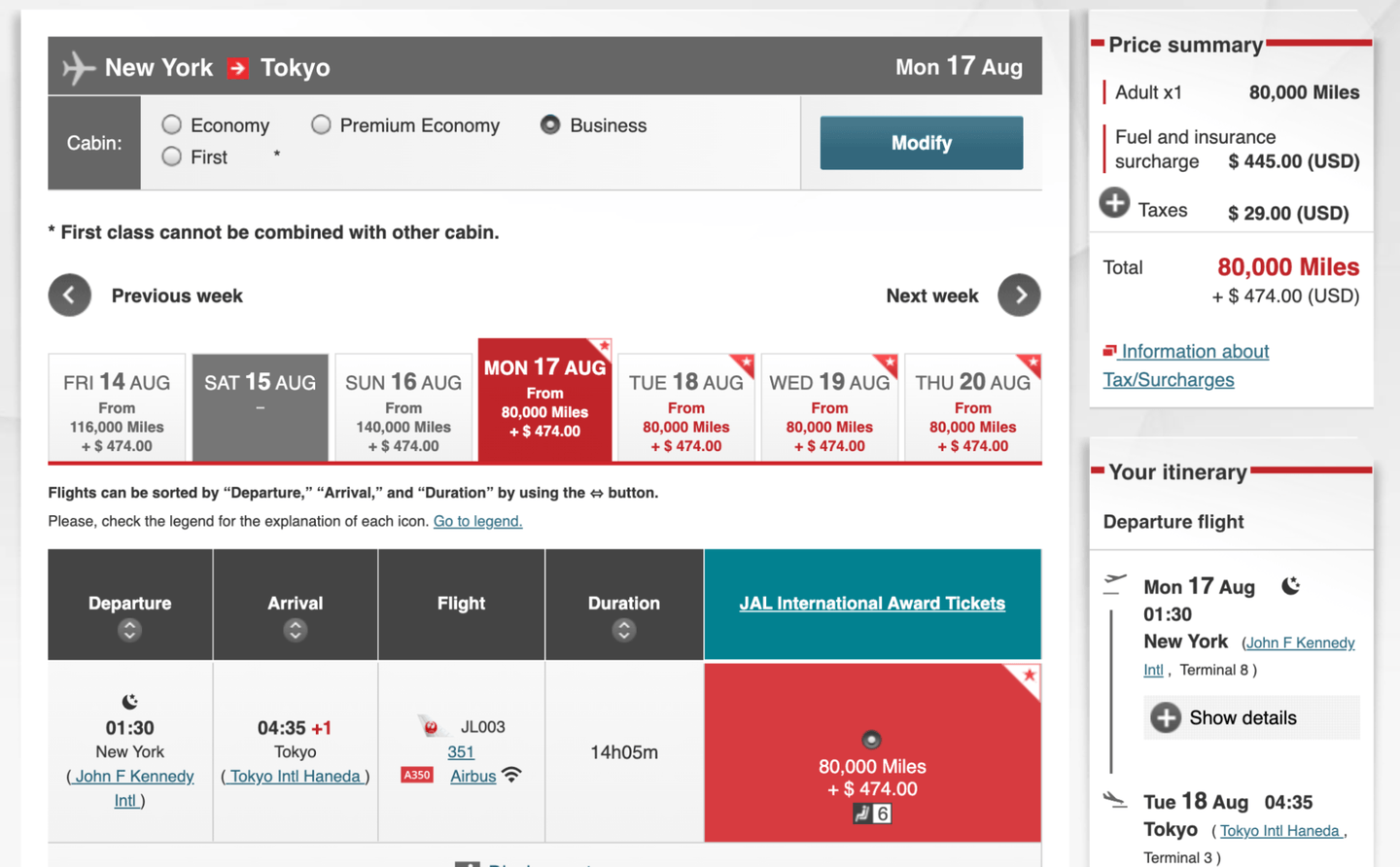
Task: Switch to the FRI 14 AUG date tab
Action: click(x=117, y=406)
